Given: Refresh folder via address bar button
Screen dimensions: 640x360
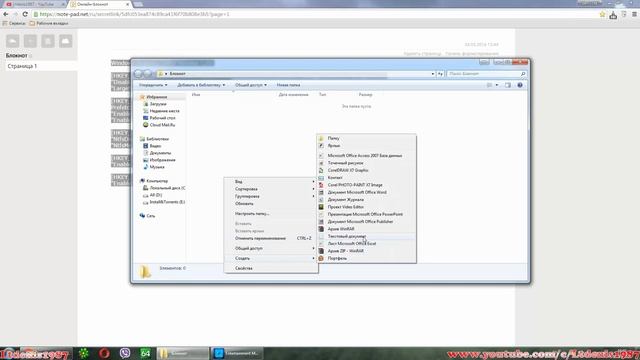Looking at the screenshot, I should [440, 74].
